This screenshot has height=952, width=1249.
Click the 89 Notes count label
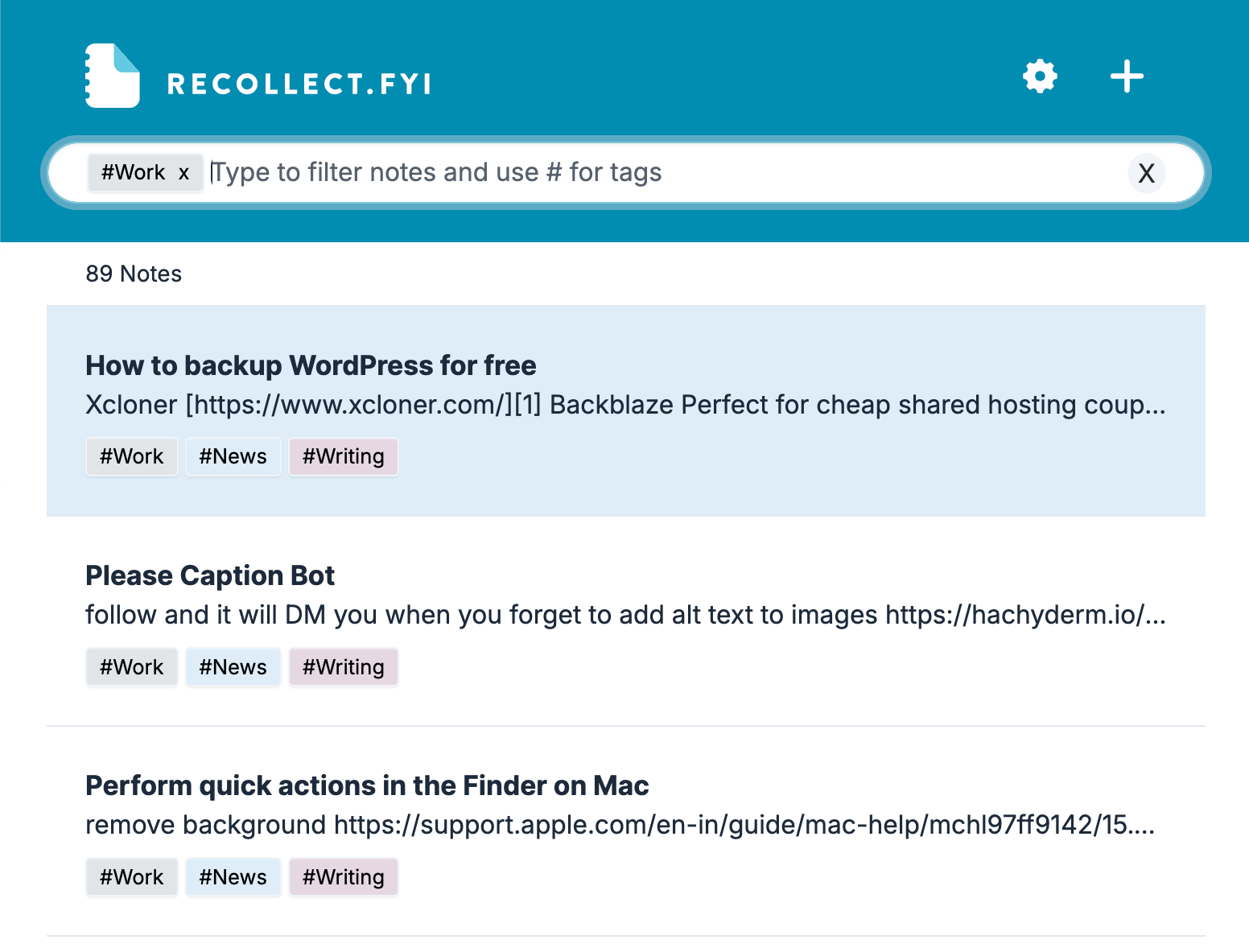click(x=134, y=274)
